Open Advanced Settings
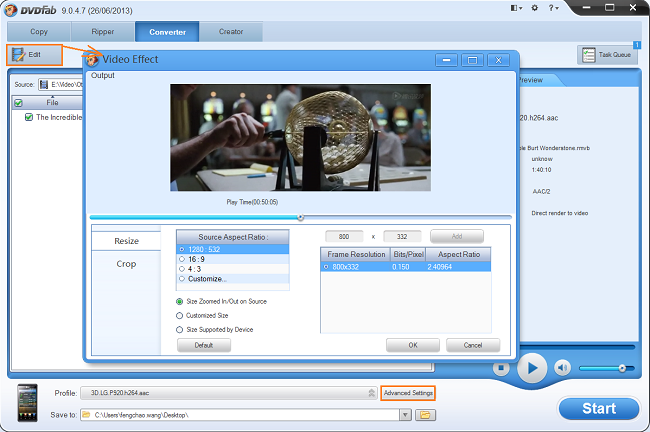650x432 pixels. 408,393
